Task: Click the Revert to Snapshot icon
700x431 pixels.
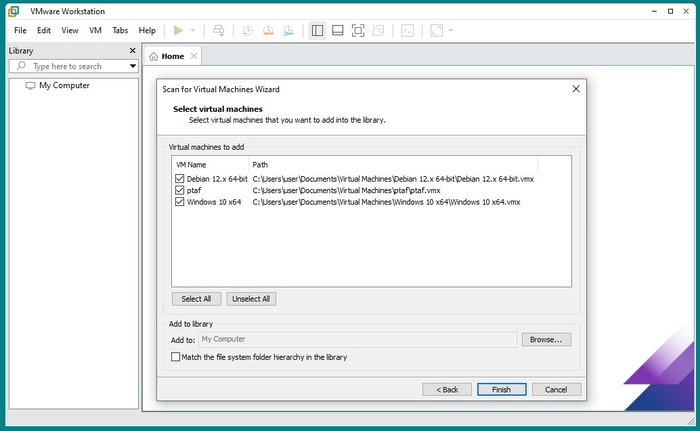Action: point(268,30)
